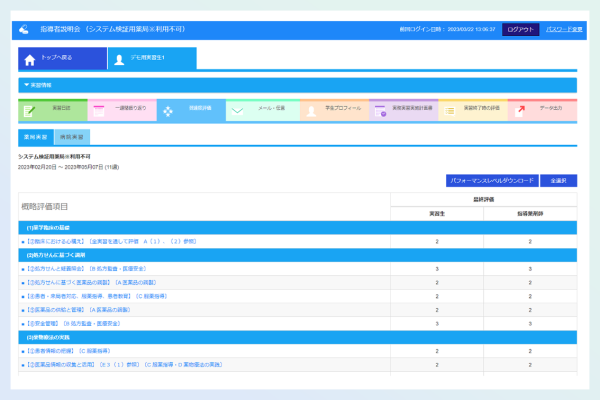Click the データ出力 export icon
This screenshot has width=600, height=400.
point(519,110)
